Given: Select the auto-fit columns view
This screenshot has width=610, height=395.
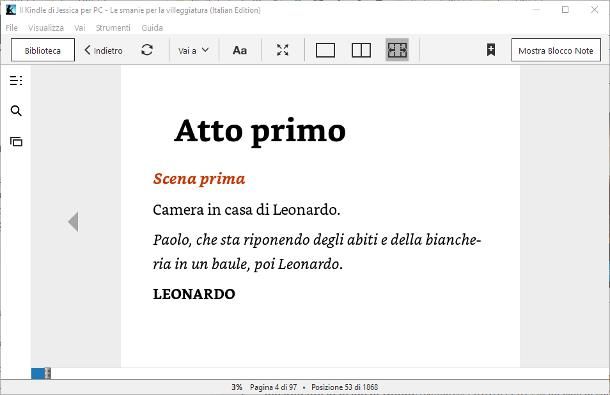Looking at the screenshot, I should pyautogui.click(x=397, y=50).
